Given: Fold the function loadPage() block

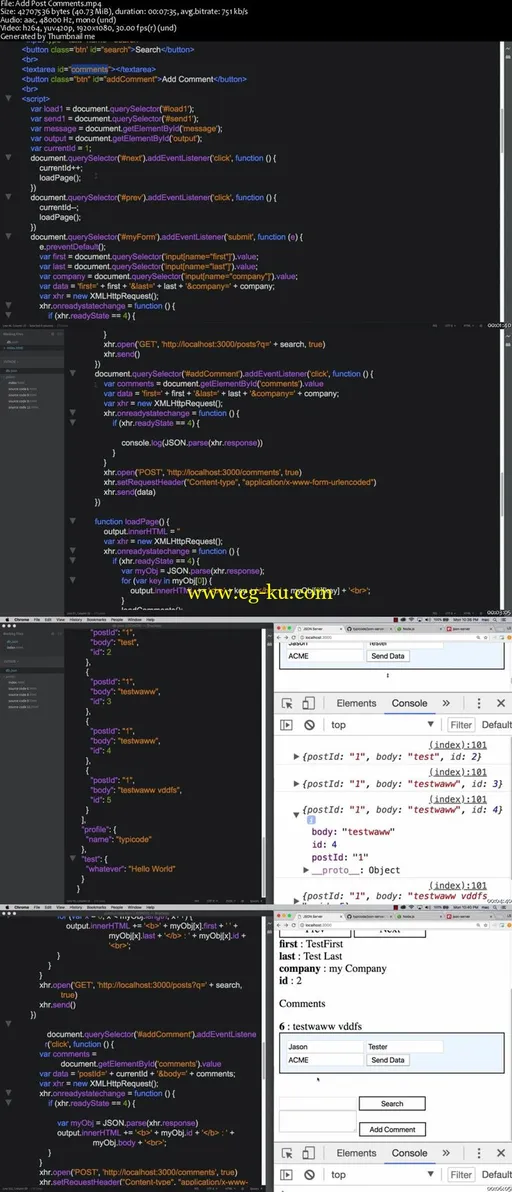Looking at the screenshot, I should click(73, 521).
